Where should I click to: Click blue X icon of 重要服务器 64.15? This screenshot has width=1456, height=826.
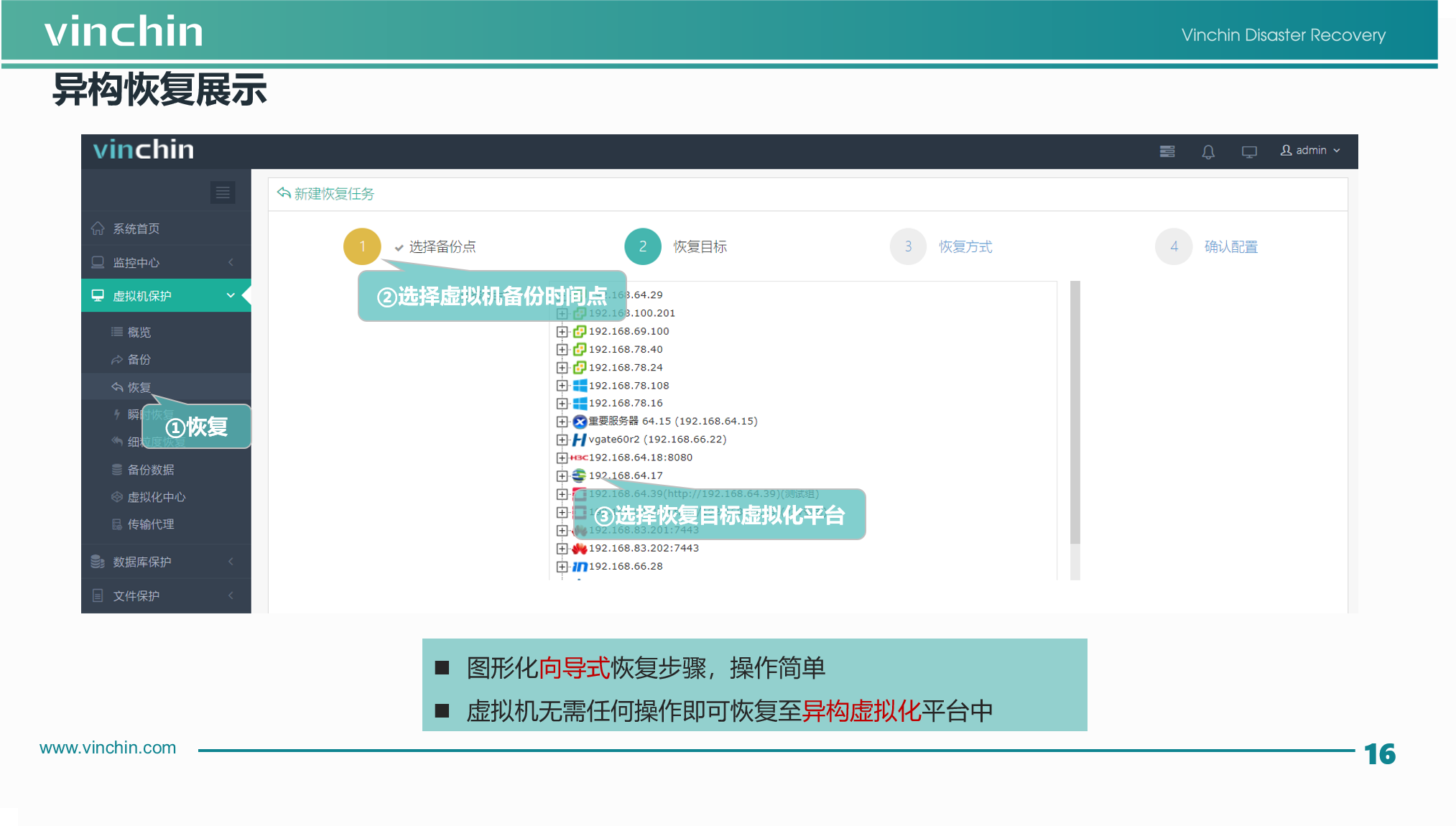[580, 422]
